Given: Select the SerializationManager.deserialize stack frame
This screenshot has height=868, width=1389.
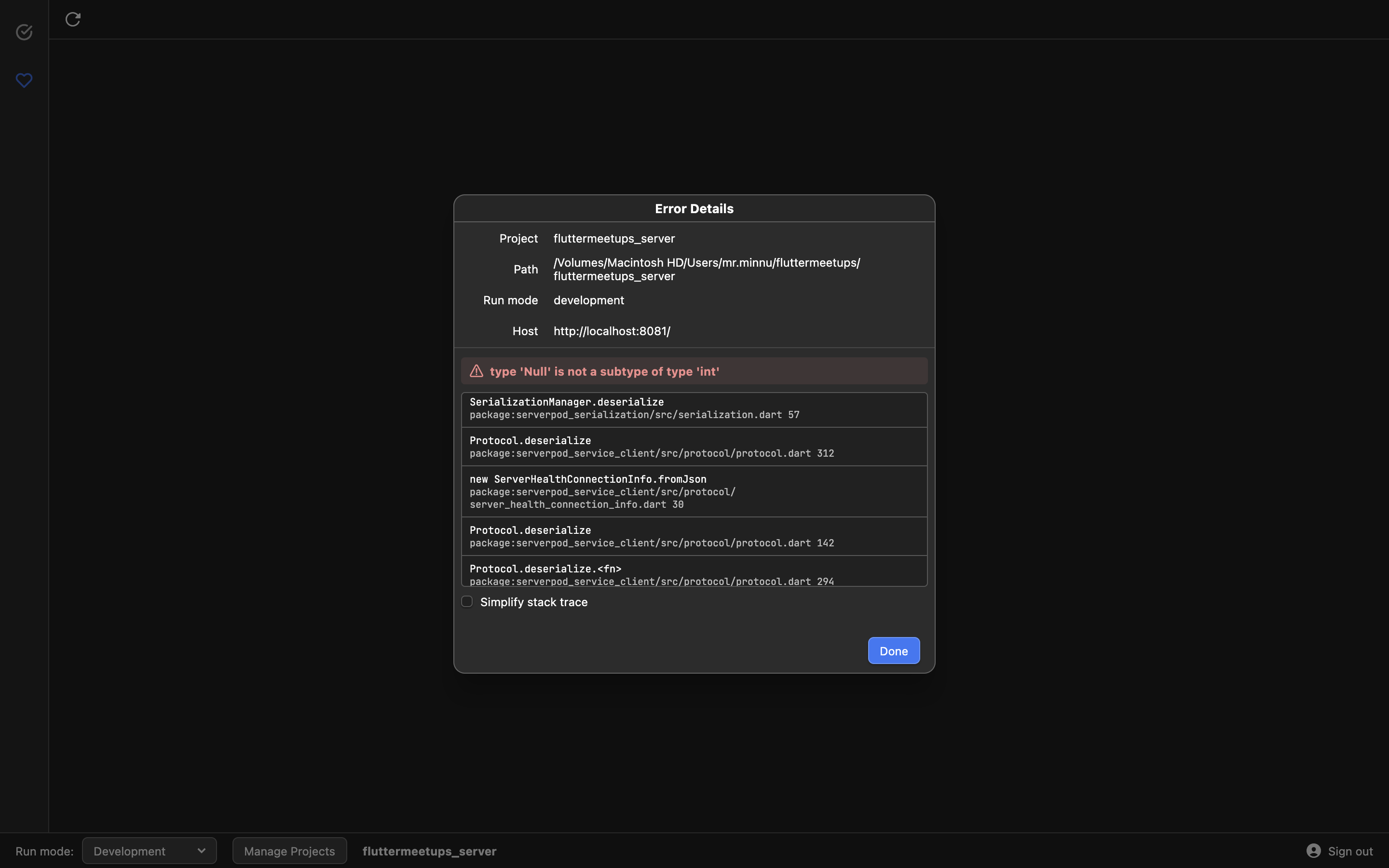Looking at the screenshot, I should pyautogui.click(x=693, y=408).
